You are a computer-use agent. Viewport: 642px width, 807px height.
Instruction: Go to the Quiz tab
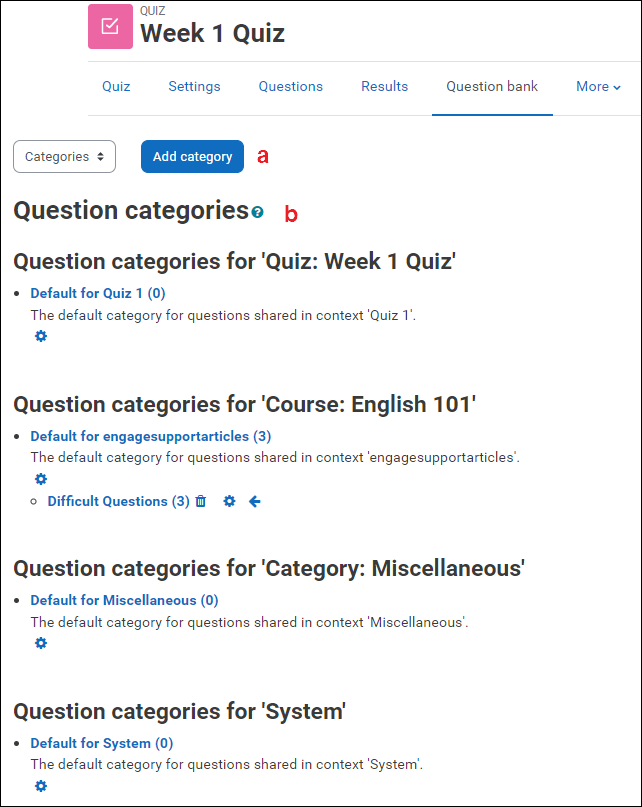[x=115, y=87]
